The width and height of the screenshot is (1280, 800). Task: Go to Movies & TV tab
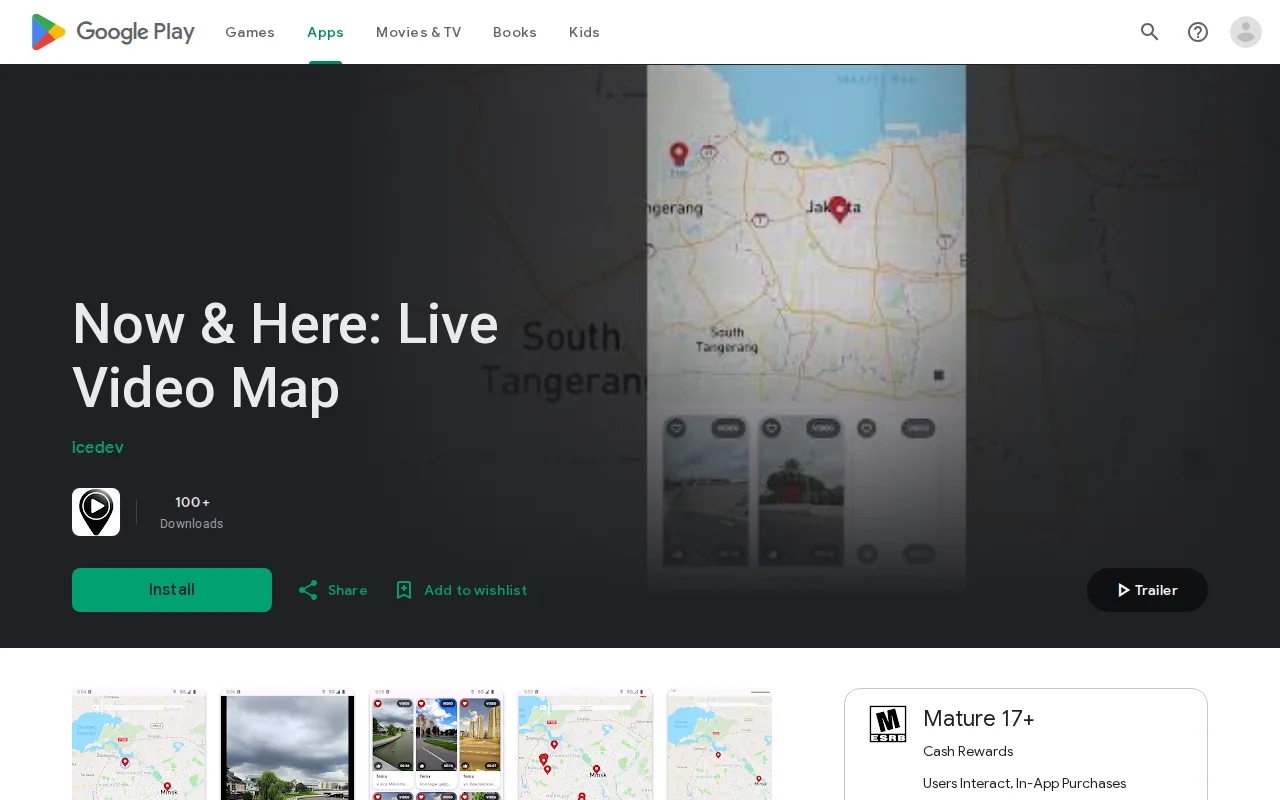tap(418, 32)
